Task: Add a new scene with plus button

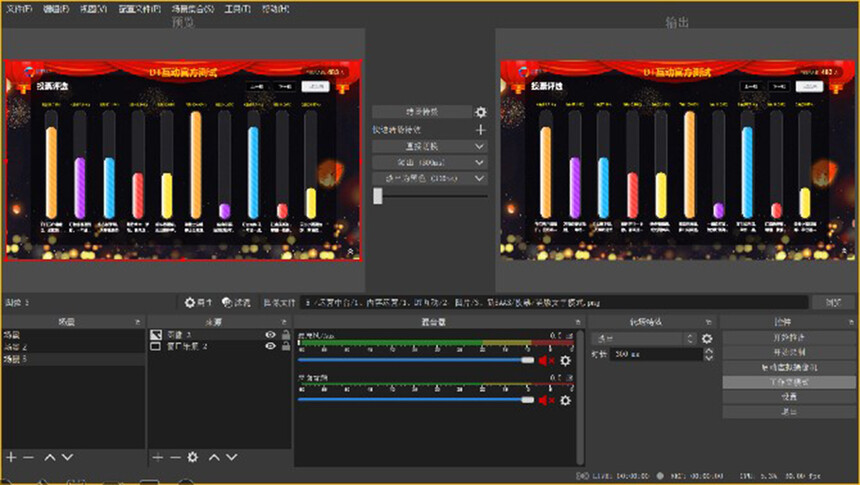Action: 11,457
